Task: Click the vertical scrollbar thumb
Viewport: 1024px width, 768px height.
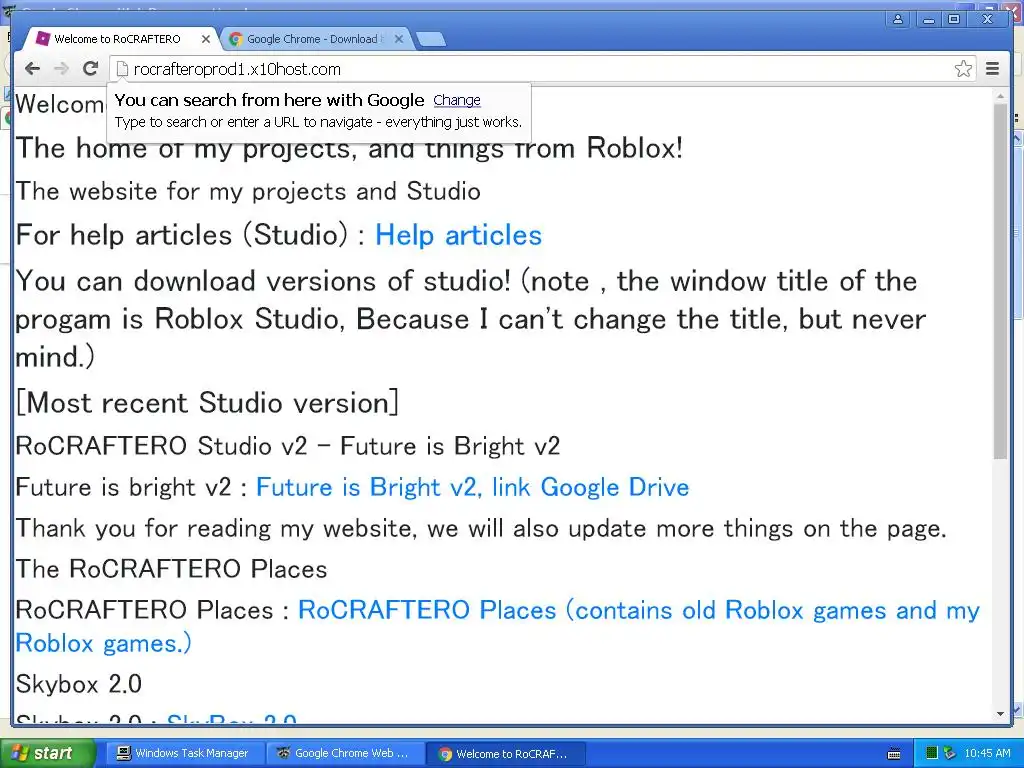Action: coord(1000,281)
